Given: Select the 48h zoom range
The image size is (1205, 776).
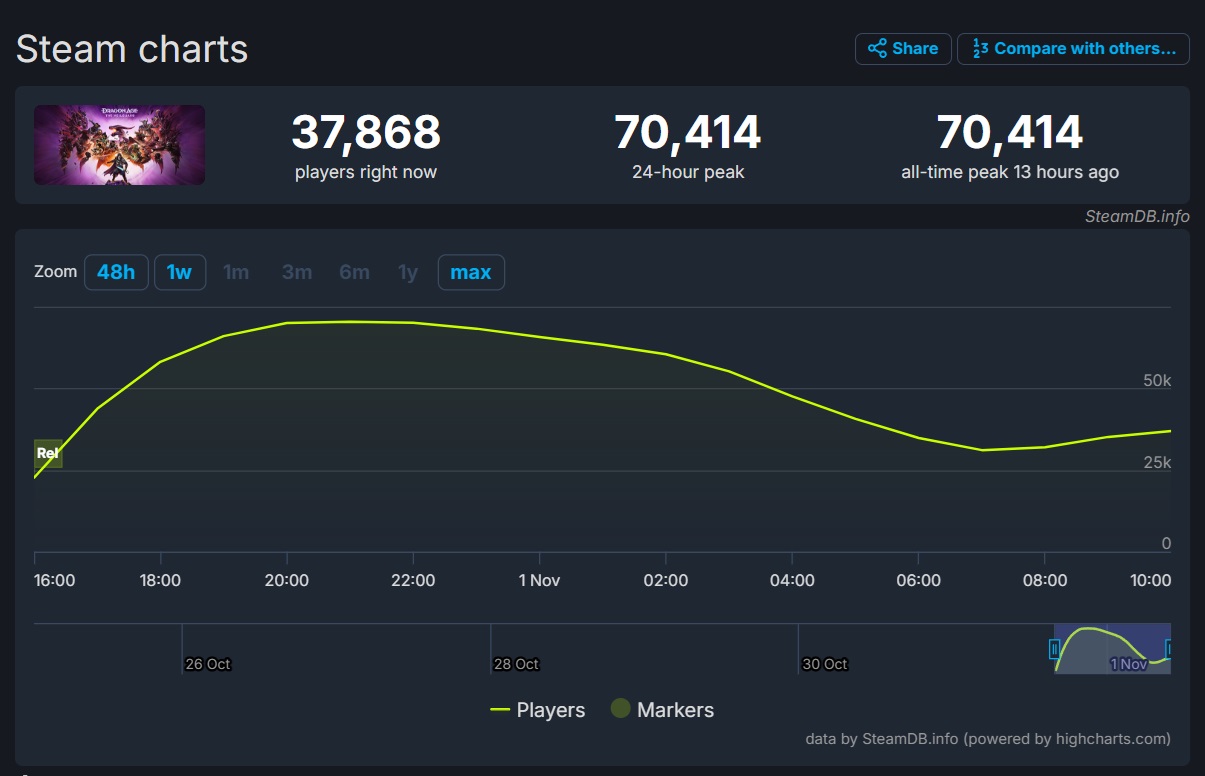Looking at the screenshot, I should [x=116, y=272].
